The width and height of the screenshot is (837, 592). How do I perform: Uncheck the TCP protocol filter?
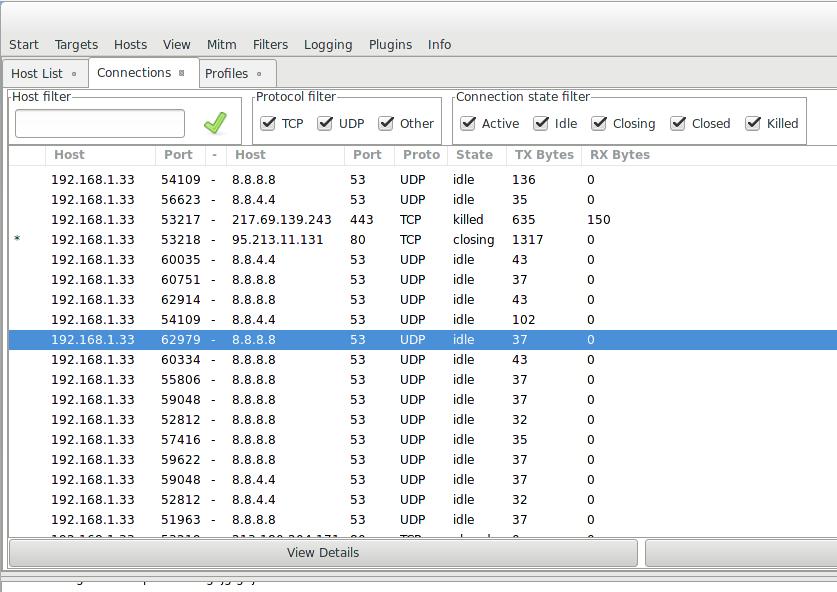[x=268, y=123]
